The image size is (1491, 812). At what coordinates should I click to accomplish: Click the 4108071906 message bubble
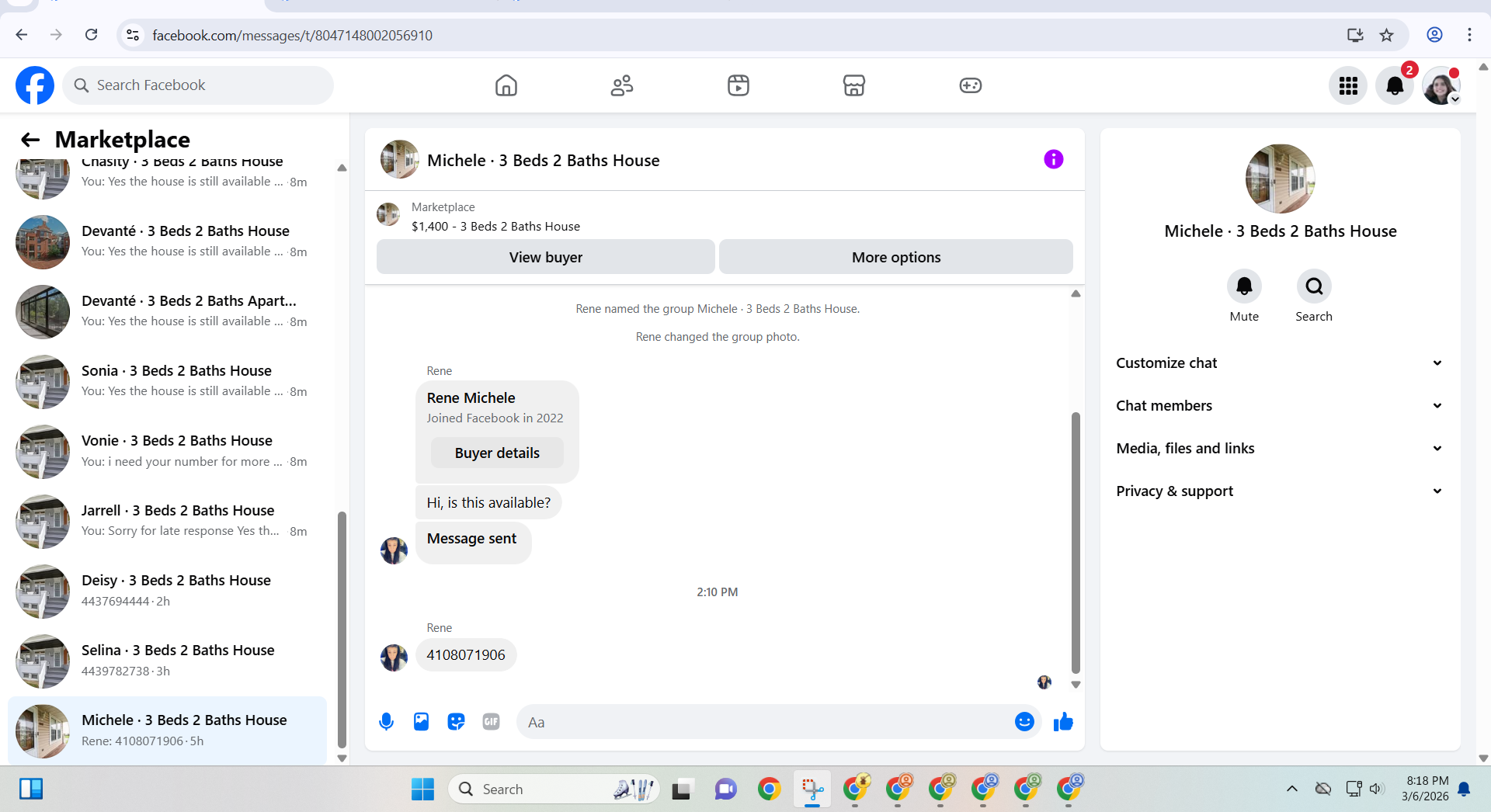(x=466, y=654)
